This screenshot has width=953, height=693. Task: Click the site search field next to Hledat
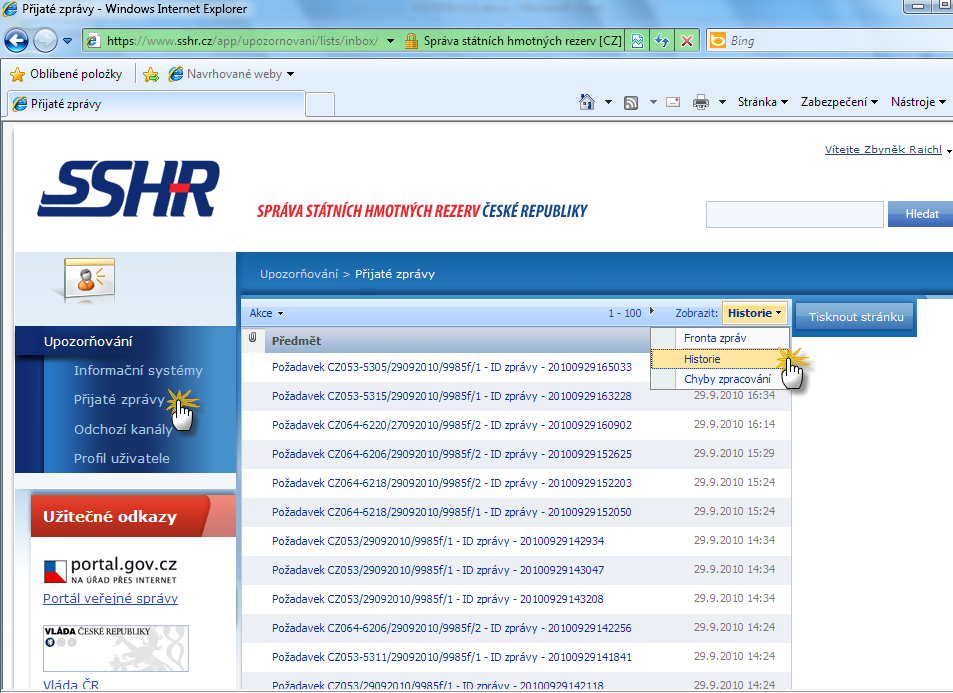tap(794, 215)
